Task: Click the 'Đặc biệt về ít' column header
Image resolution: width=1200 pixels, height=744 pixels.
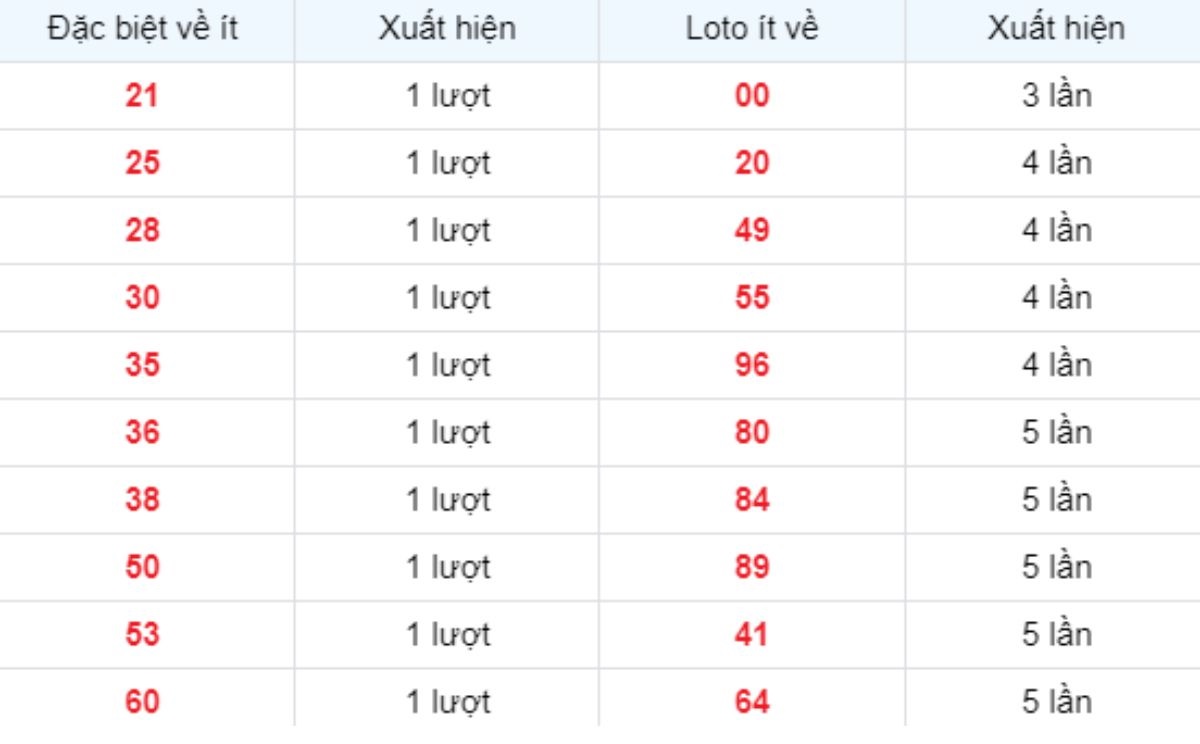Action: pos(142,29)
